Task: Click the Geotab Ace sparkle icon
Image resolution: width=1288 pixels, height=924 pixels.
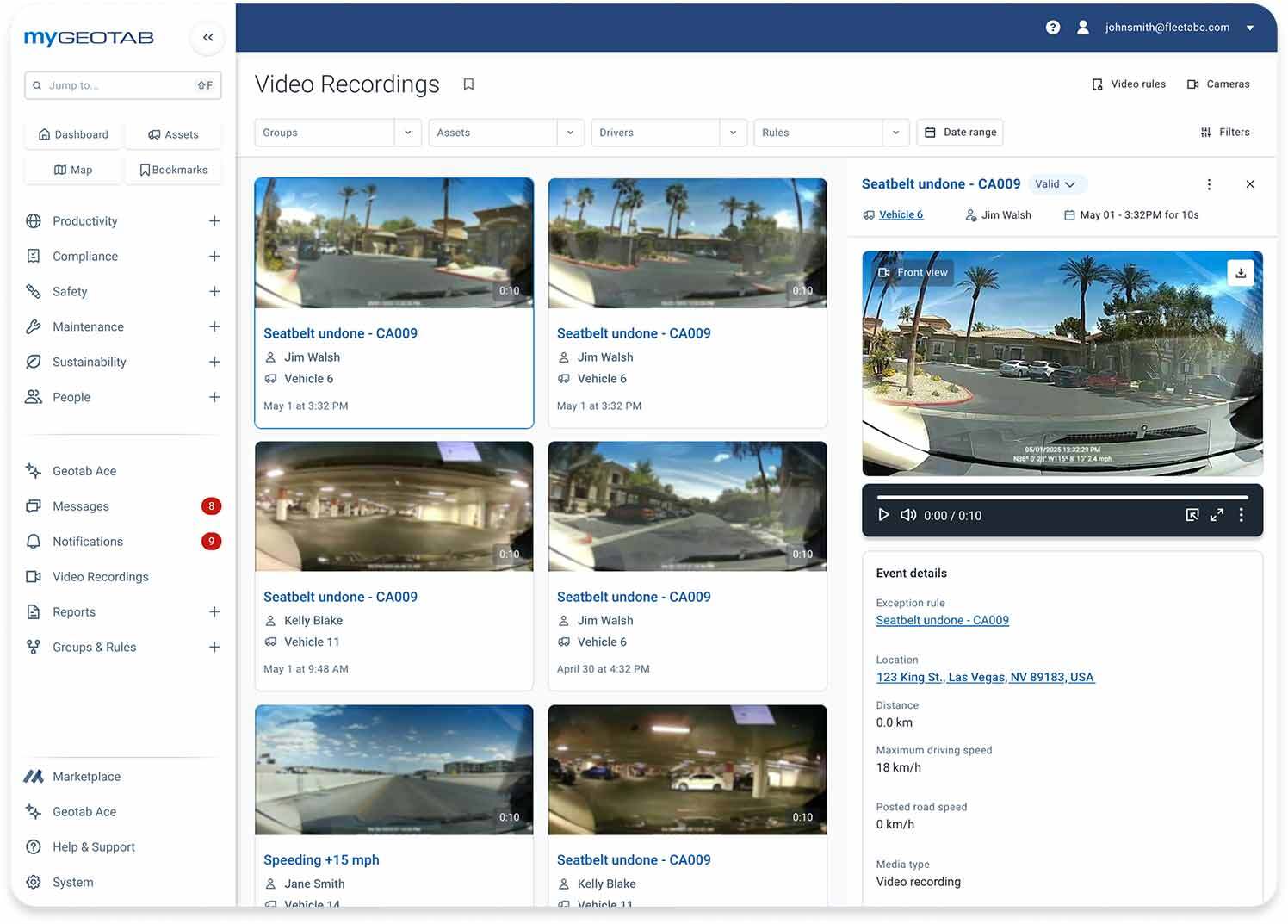Action: 34,471
